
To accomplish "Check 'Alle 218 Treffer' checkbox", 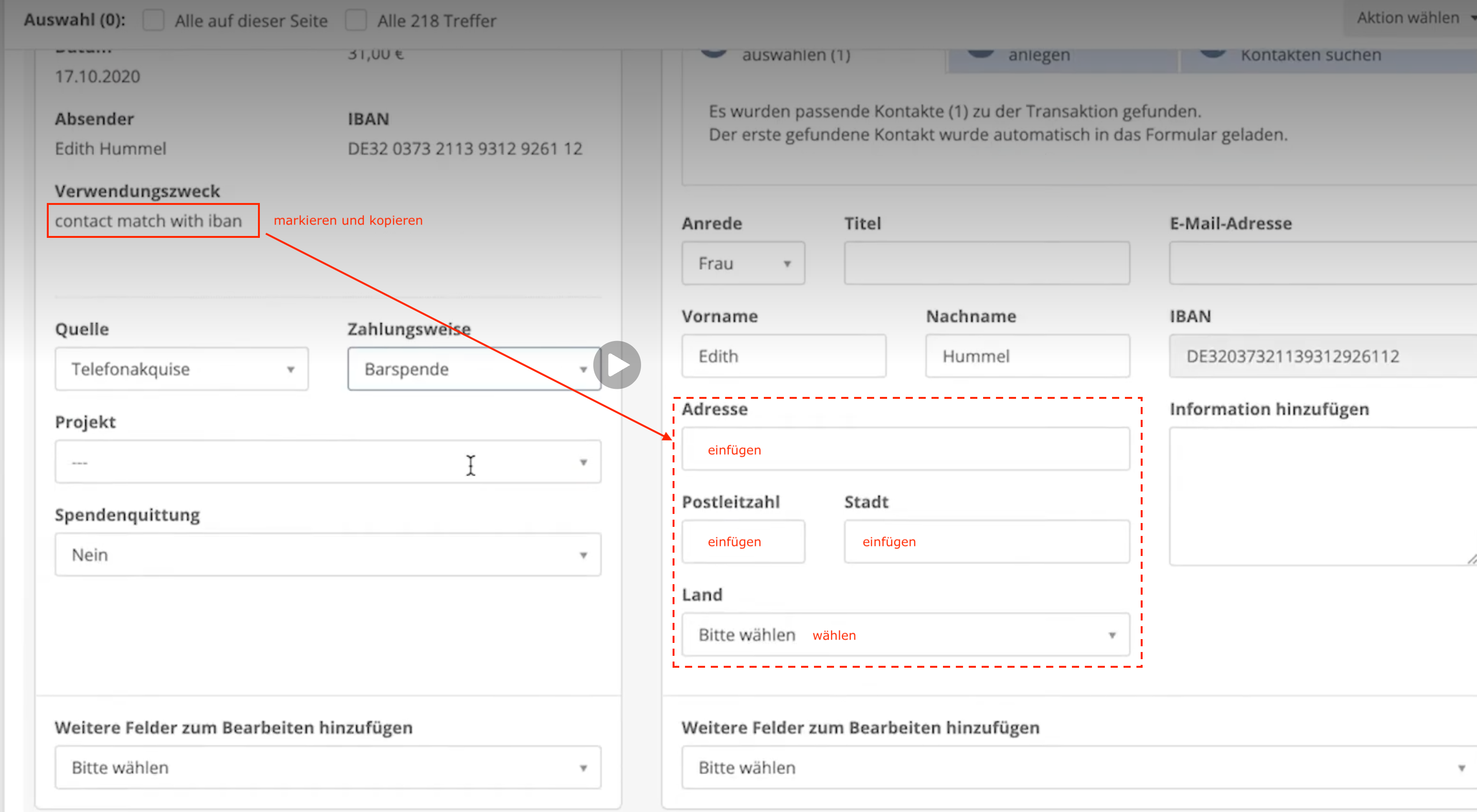I will pos(355,21).
